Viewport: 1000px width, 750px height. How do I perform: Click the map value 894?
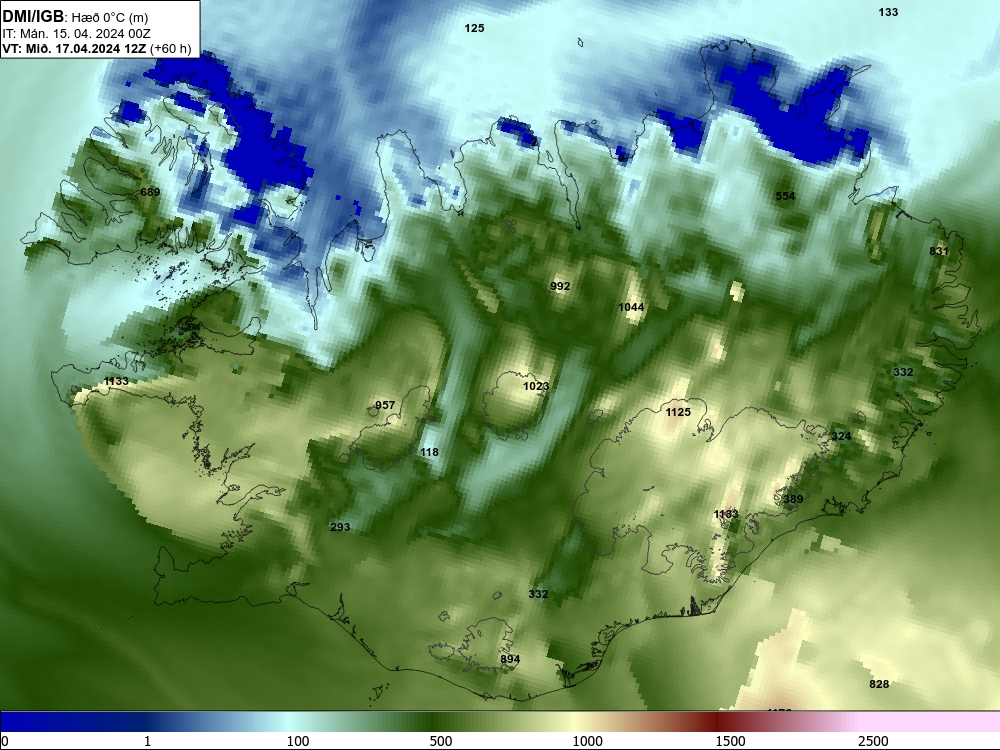click(x=510, y=659)
